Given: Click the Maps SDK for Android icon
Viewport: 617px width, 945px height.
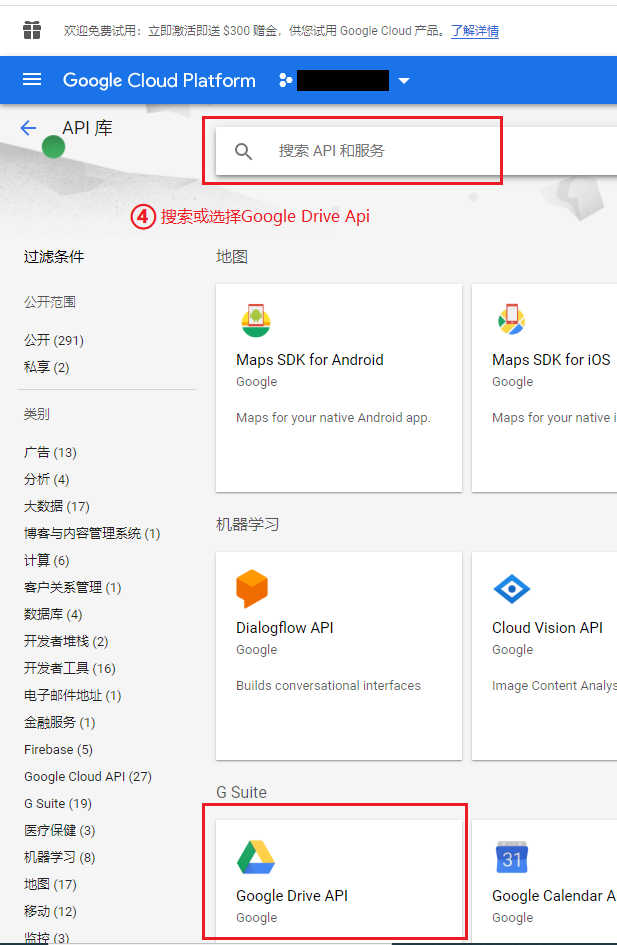Looking at the screenshot, I should (255, 320).
